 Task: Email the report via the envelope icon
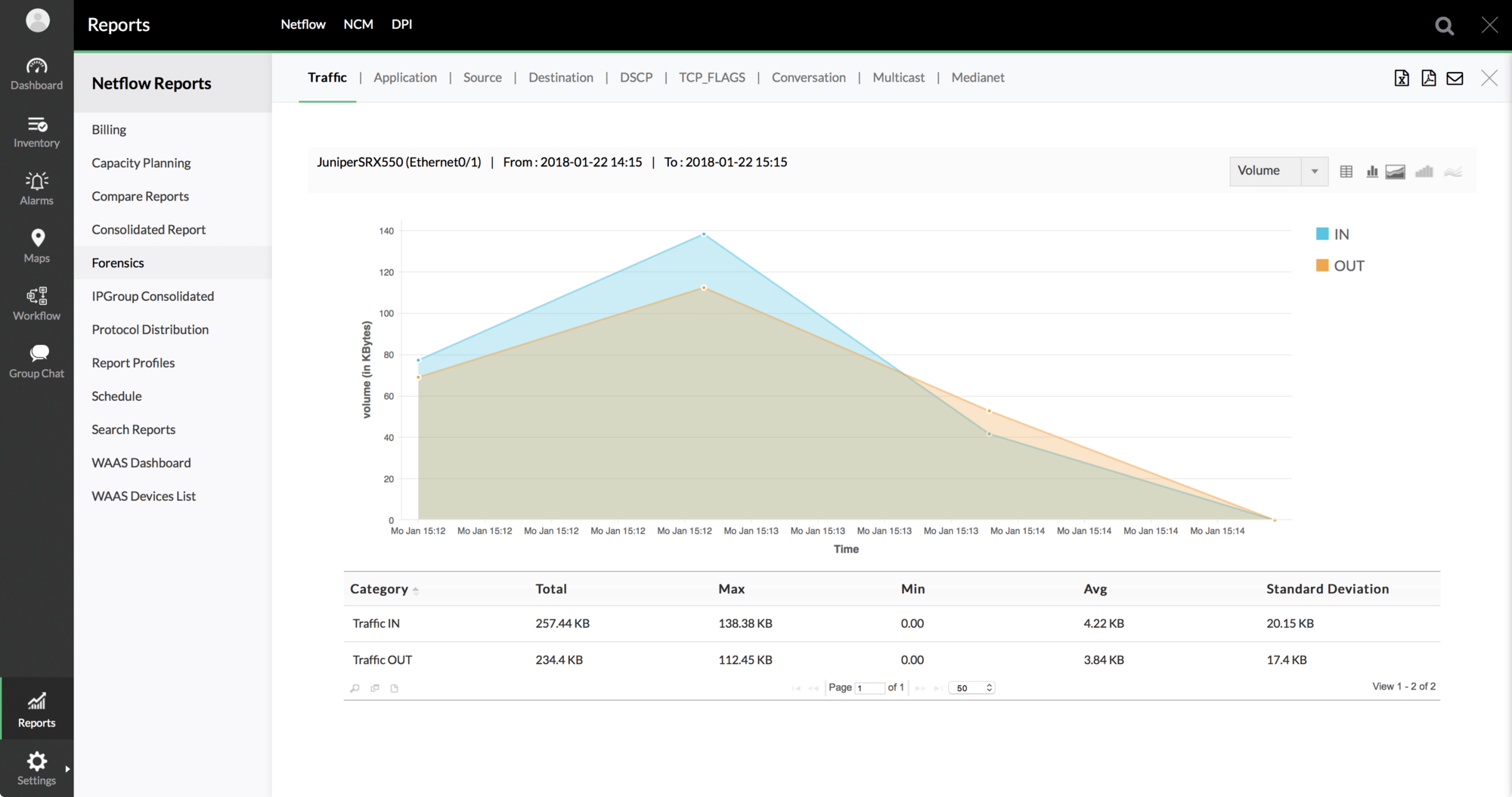click(x=1455, y=78)
